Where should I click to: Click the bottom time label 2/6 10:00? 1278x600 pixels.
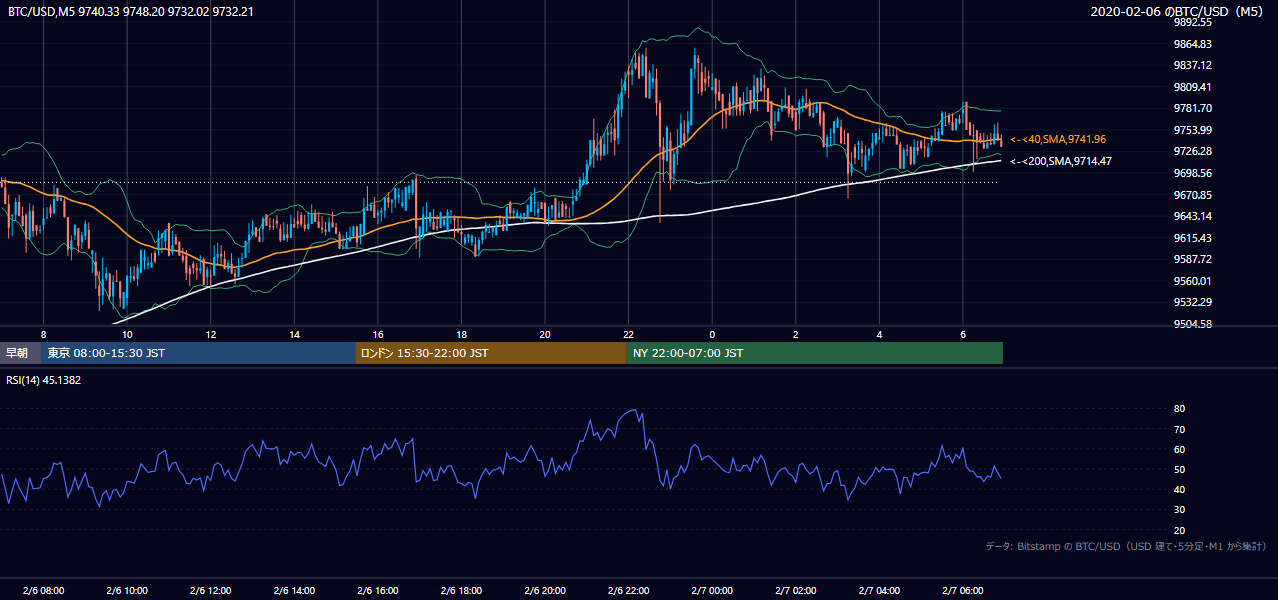pos(127,591)
